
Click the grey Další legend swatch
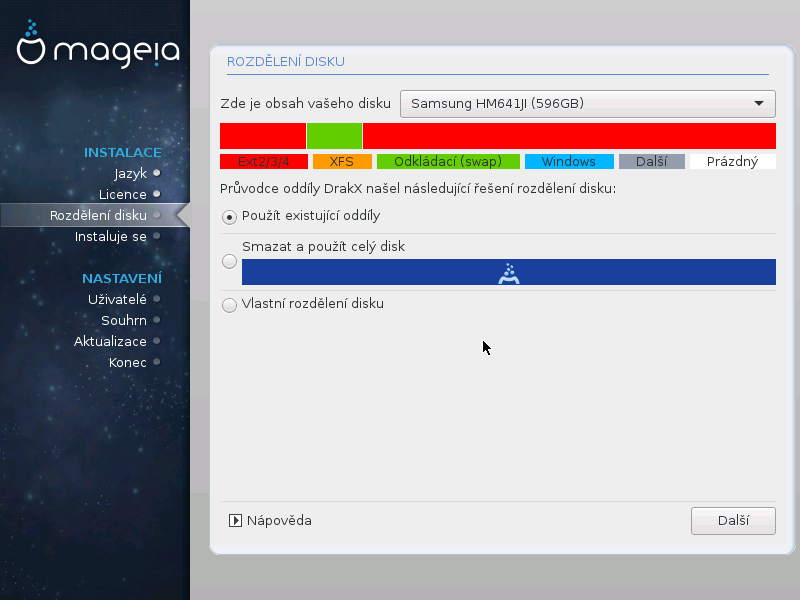(652, 162)
